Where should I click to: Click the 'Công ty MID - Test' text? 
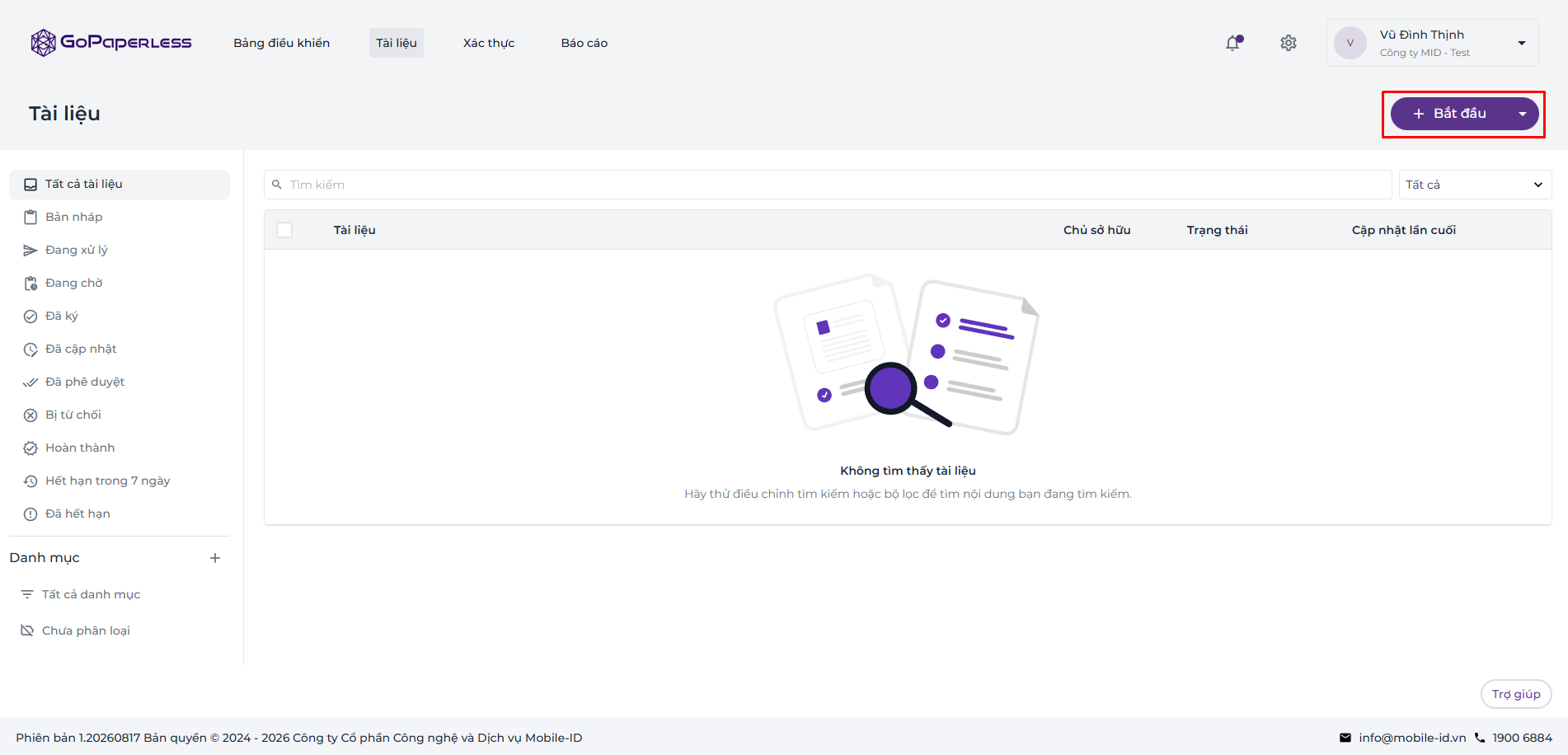[x=1425, y=53]
